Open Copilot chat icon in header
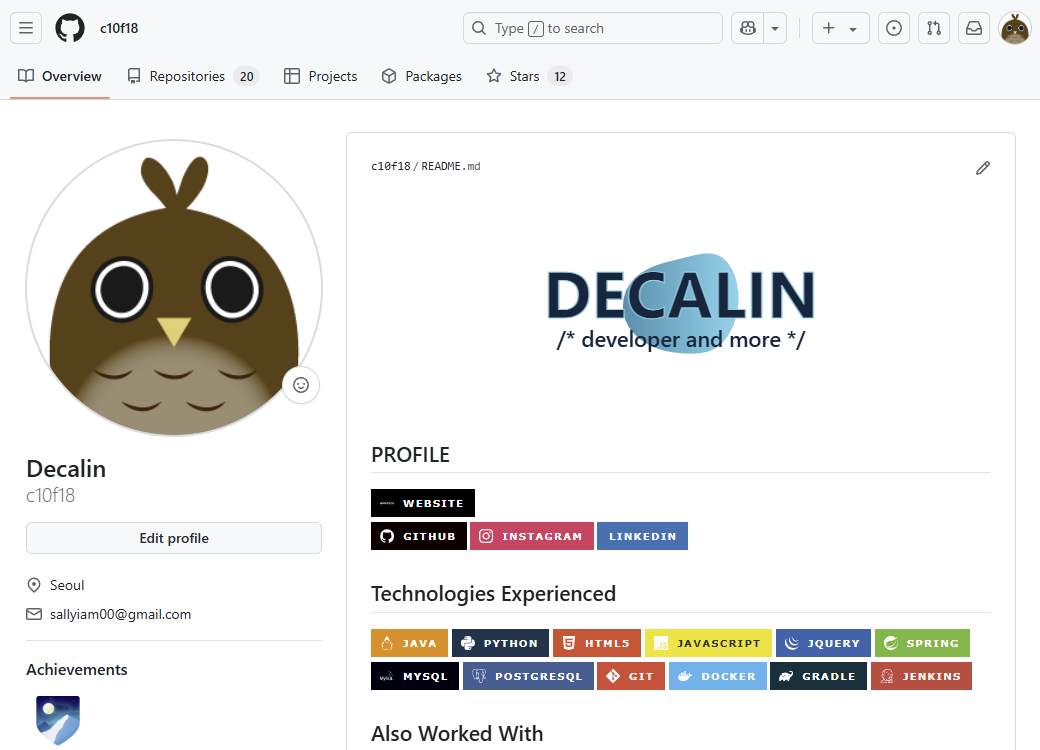Image resolution: width=1040 pixels, height=750 pixels. (747, 28)
